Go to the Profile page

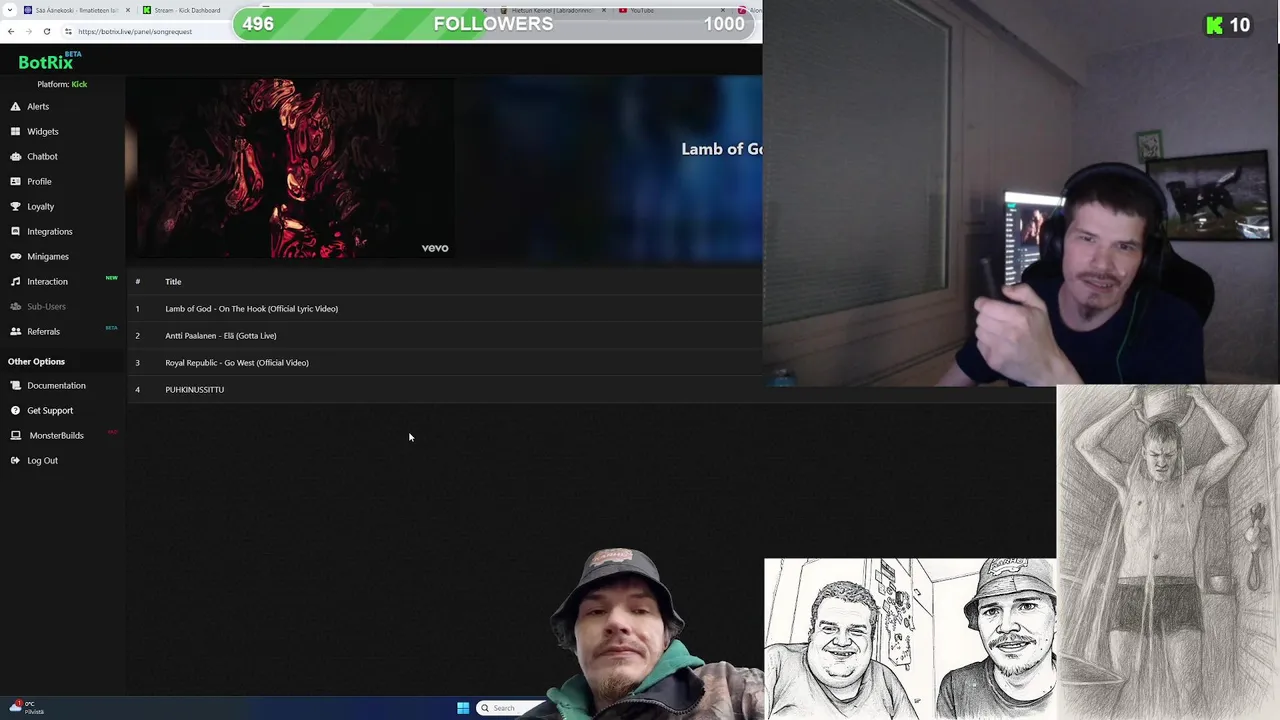click(x=39, y=181)
